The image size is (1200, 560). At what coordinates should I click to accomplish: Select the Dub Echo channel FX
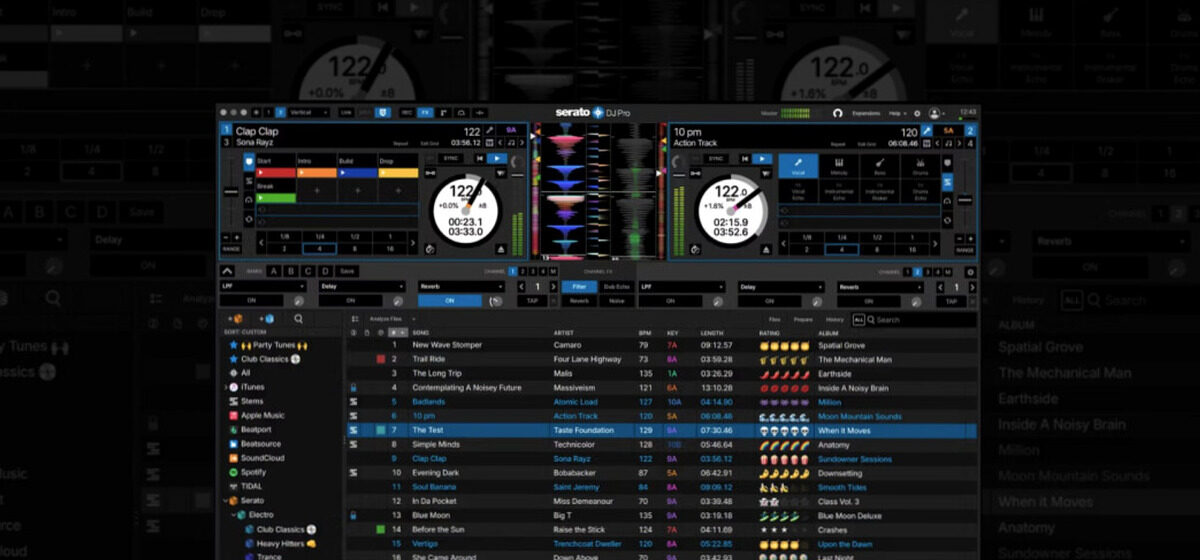(616, 286)
